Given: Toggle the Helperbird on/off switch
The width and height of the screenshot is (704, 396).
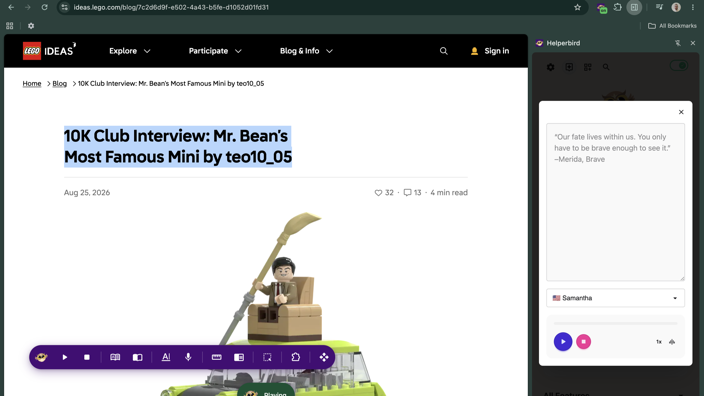Looking at the screenshot, I should pos(678,66).
